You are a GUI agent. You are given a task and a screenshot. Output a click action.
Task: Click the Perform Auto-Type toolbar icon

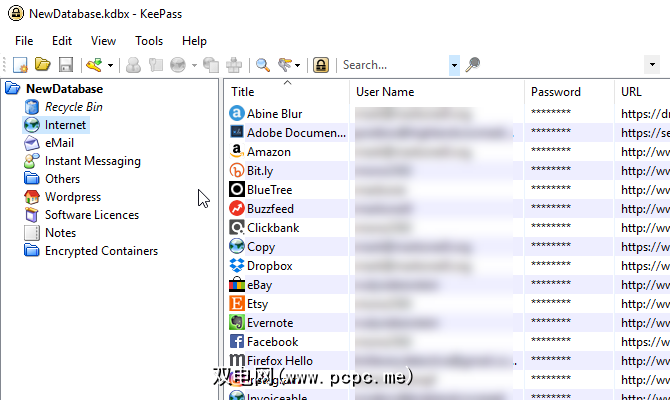click(234, 65)
